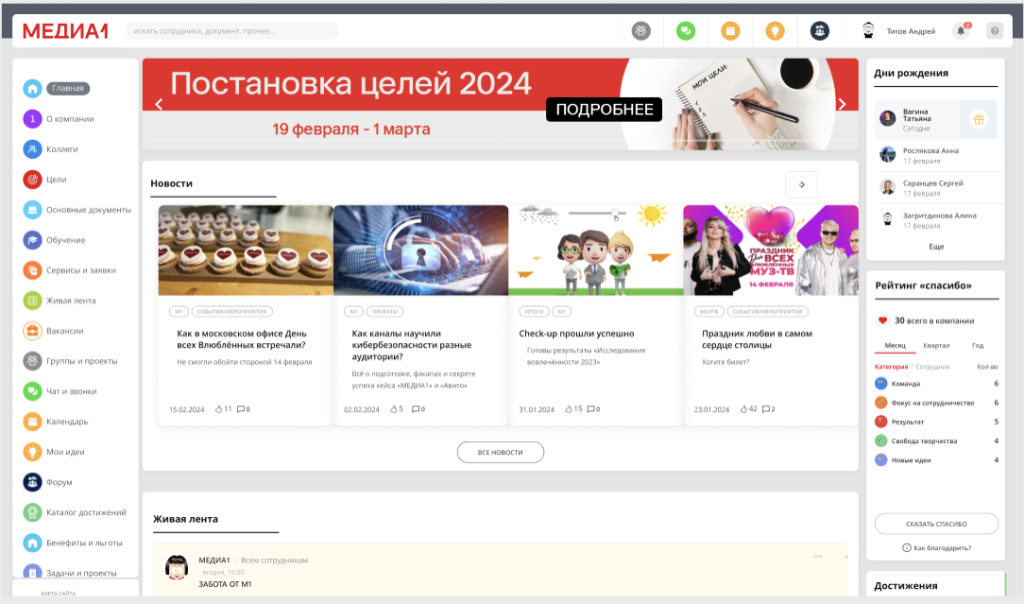Click the Форум icon in the sidebar

(33, 482)
